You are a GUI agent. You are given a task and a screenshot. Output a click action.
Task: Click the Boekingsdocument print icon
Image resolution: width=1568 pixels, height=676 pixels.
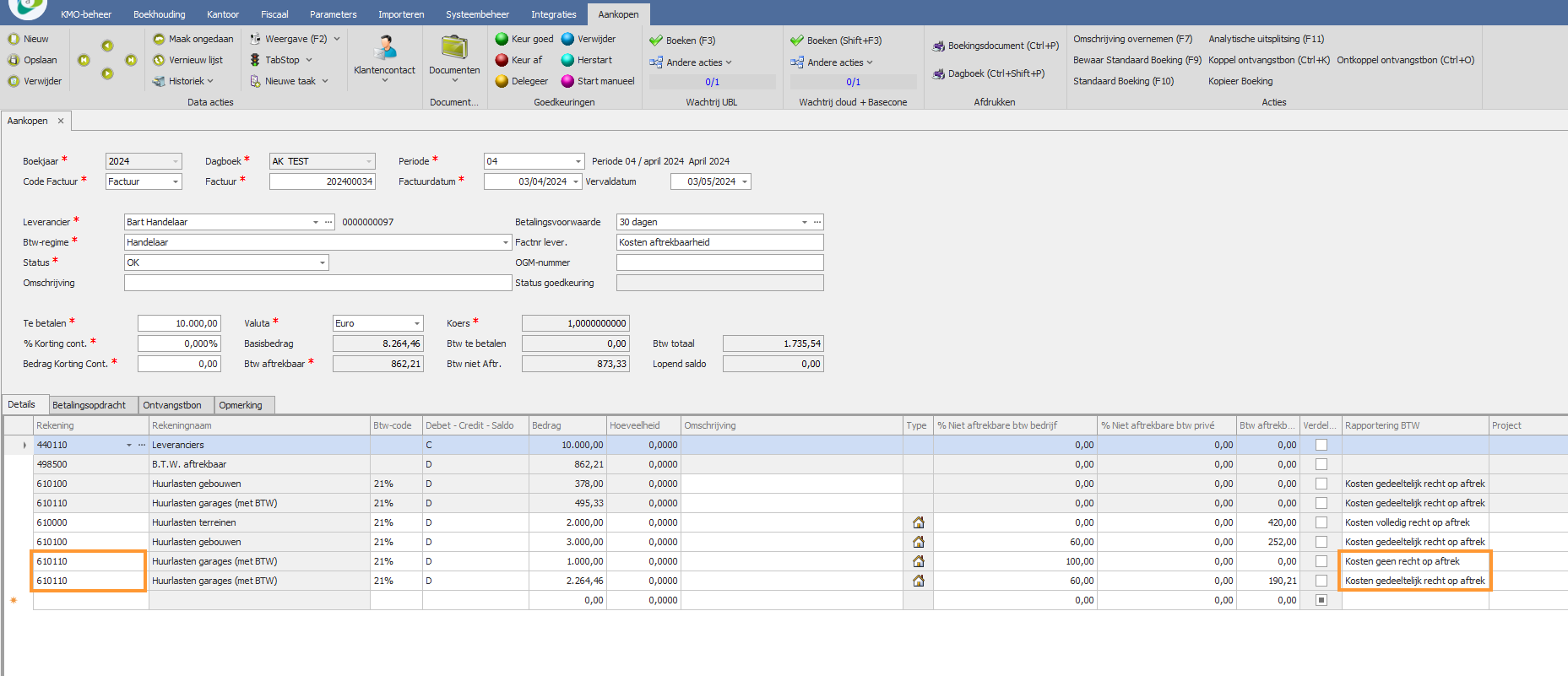click(938, 46)
